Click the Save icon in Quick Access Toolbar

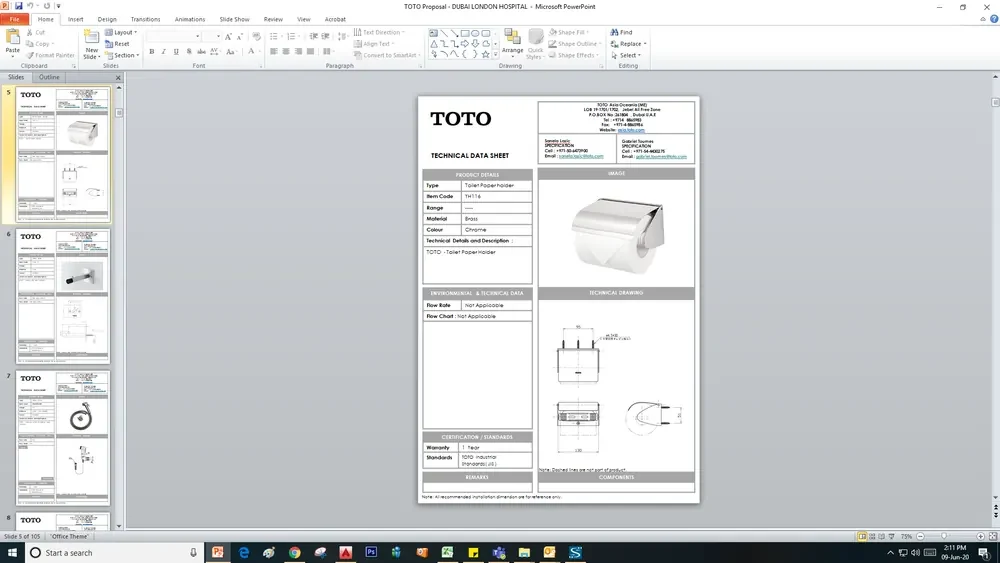pos(18,6)
